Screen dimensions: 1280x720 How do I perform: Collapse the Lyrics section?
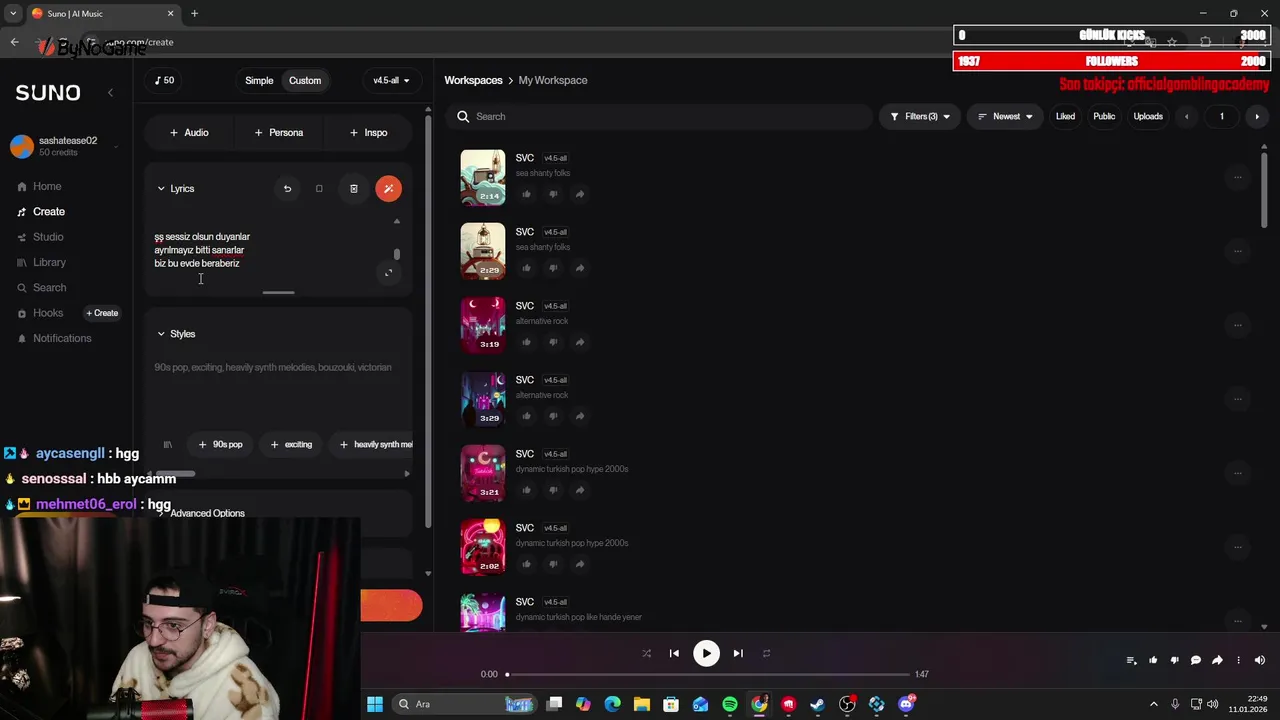tap(175, 188)
